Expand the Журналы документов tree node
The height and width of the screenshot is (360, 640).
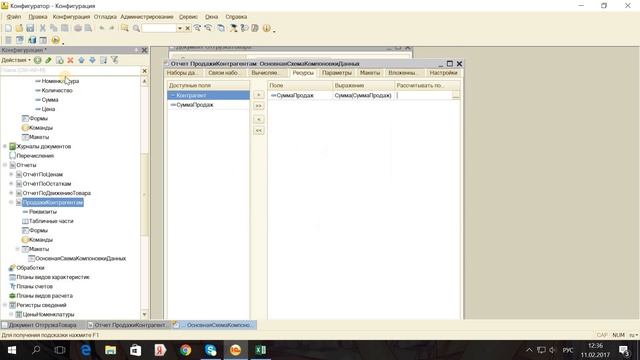[5, 146]
